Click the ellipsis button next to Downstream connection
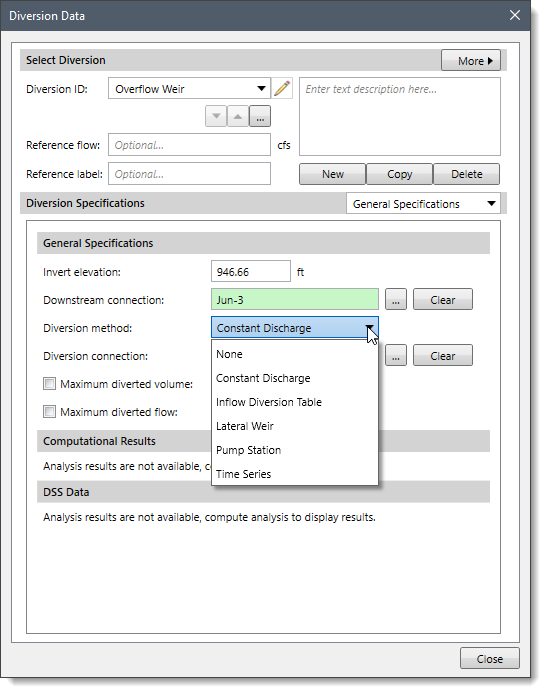 [x=396, y=300]
